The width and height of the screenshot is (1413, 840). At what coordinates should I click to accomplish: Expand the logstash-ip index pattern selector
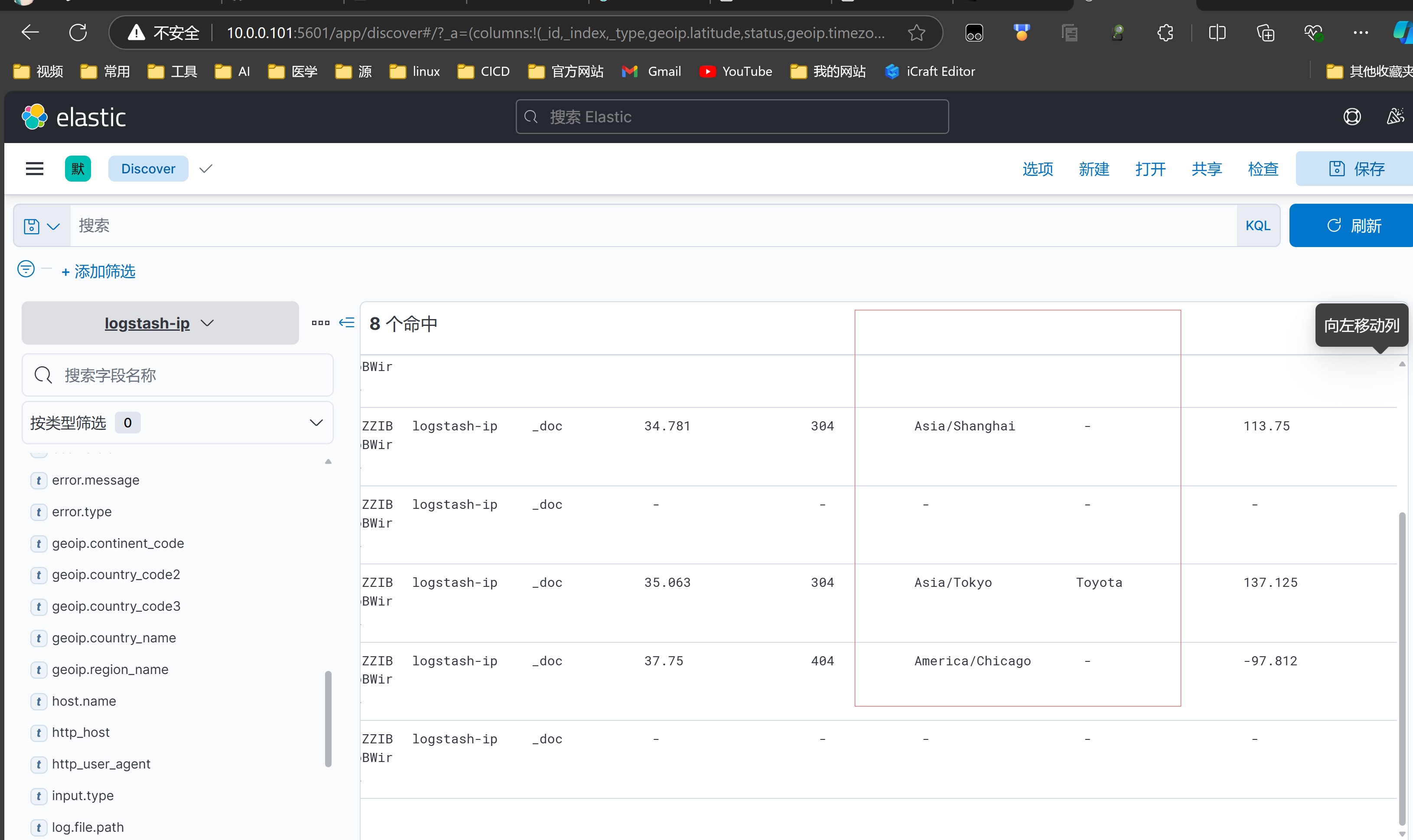pyautogui.click(x=160, y=322)
